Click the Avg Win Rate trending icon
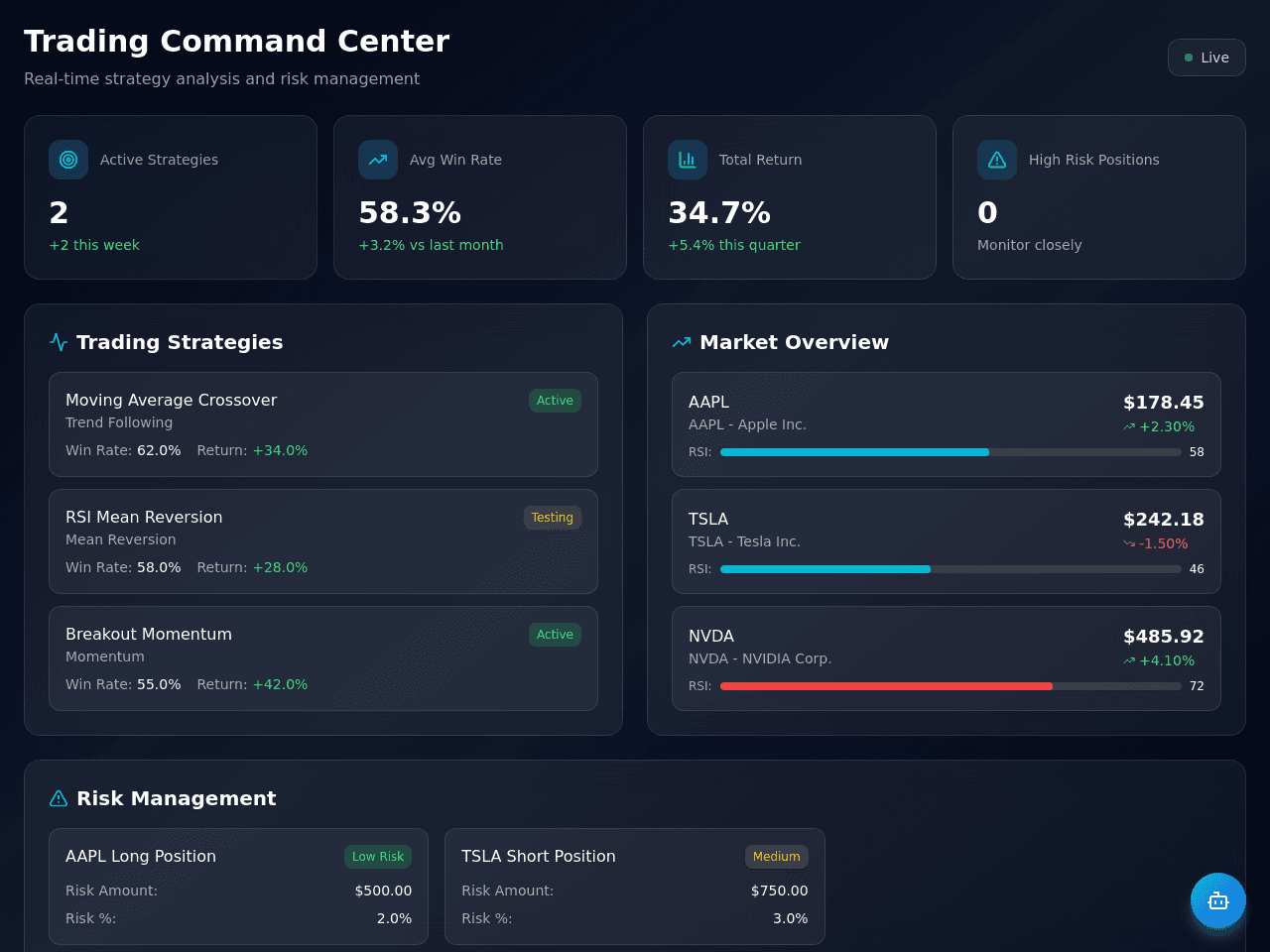 (x=378, y=160)
